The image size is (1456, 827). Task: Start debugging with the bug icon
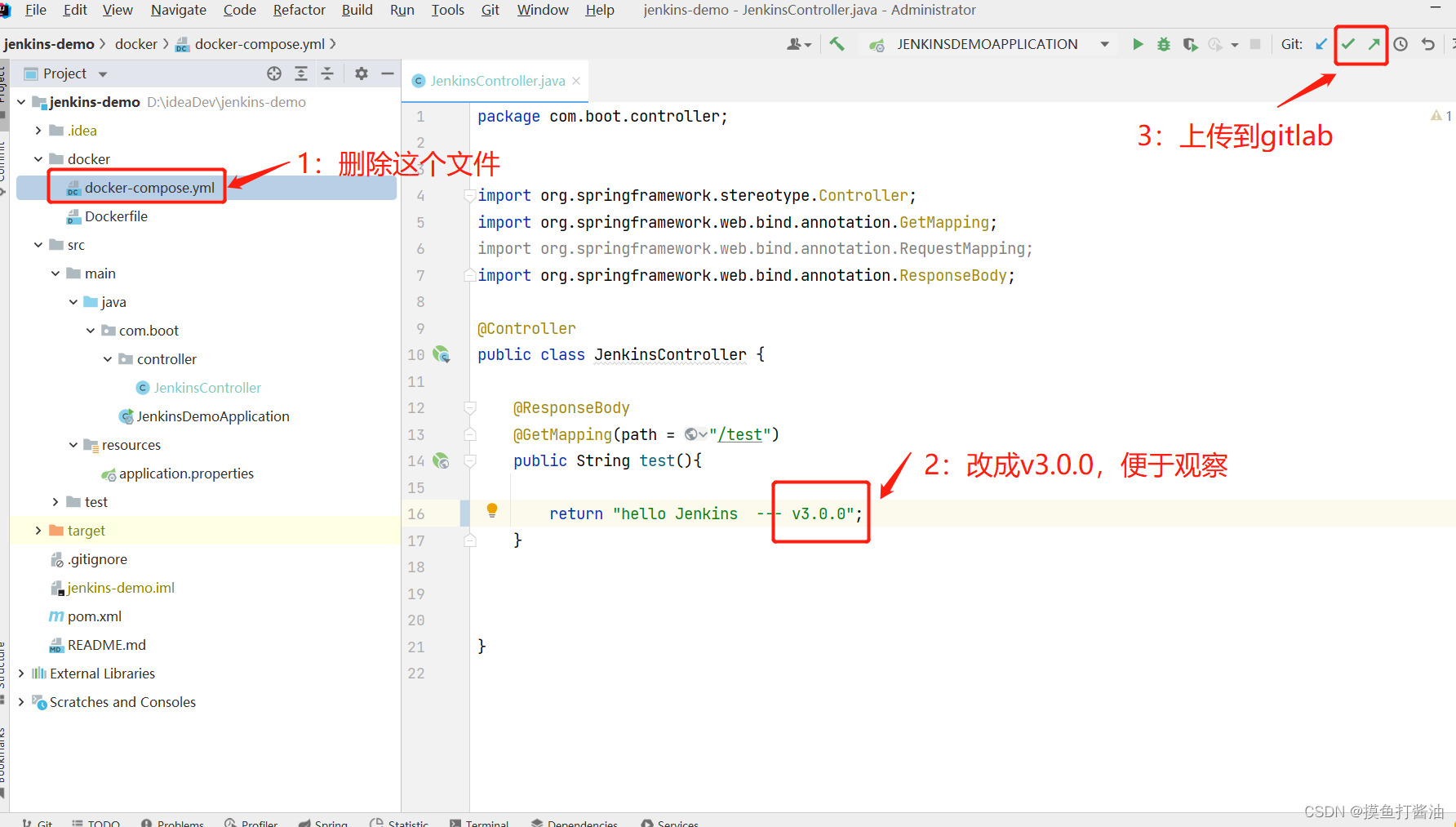(x=1164, y=44)
